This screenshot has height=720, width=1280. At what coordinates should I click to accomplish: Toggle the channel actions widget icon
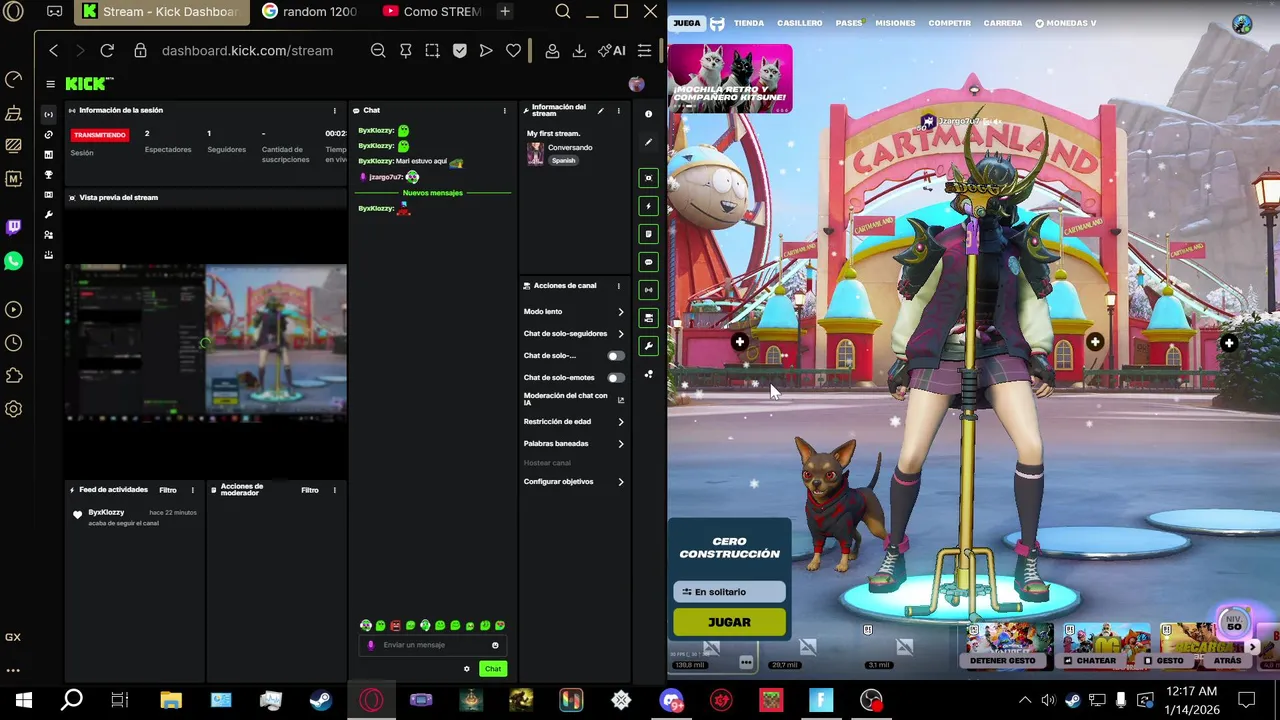coord(648,318)
